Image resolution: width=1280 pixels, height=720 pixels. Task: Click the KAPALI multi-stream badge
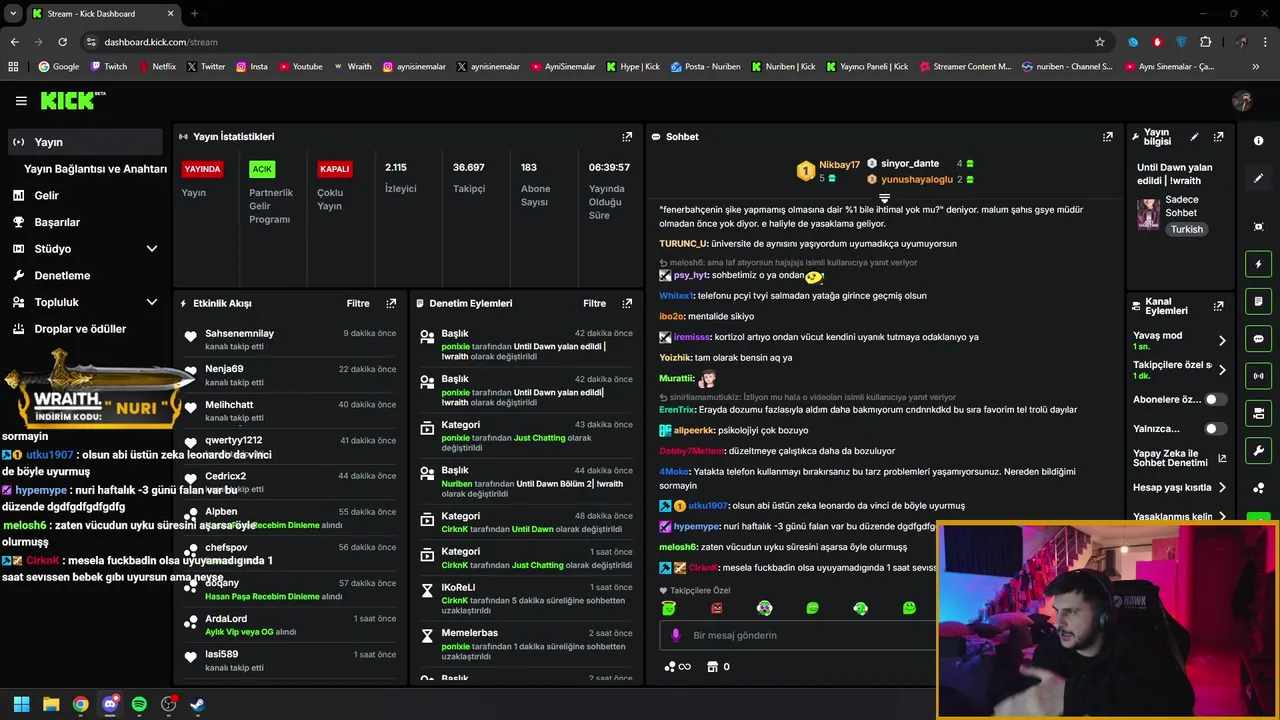pos(335,169)
